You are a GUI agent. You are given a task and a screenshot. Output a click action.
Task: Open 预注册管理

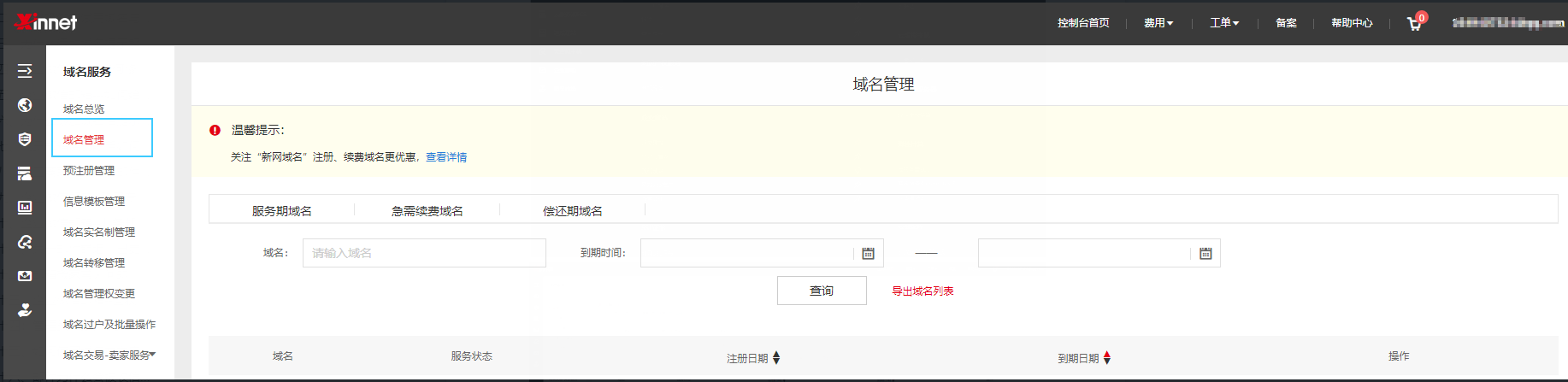pyautogui.click(x=89, y=170)
